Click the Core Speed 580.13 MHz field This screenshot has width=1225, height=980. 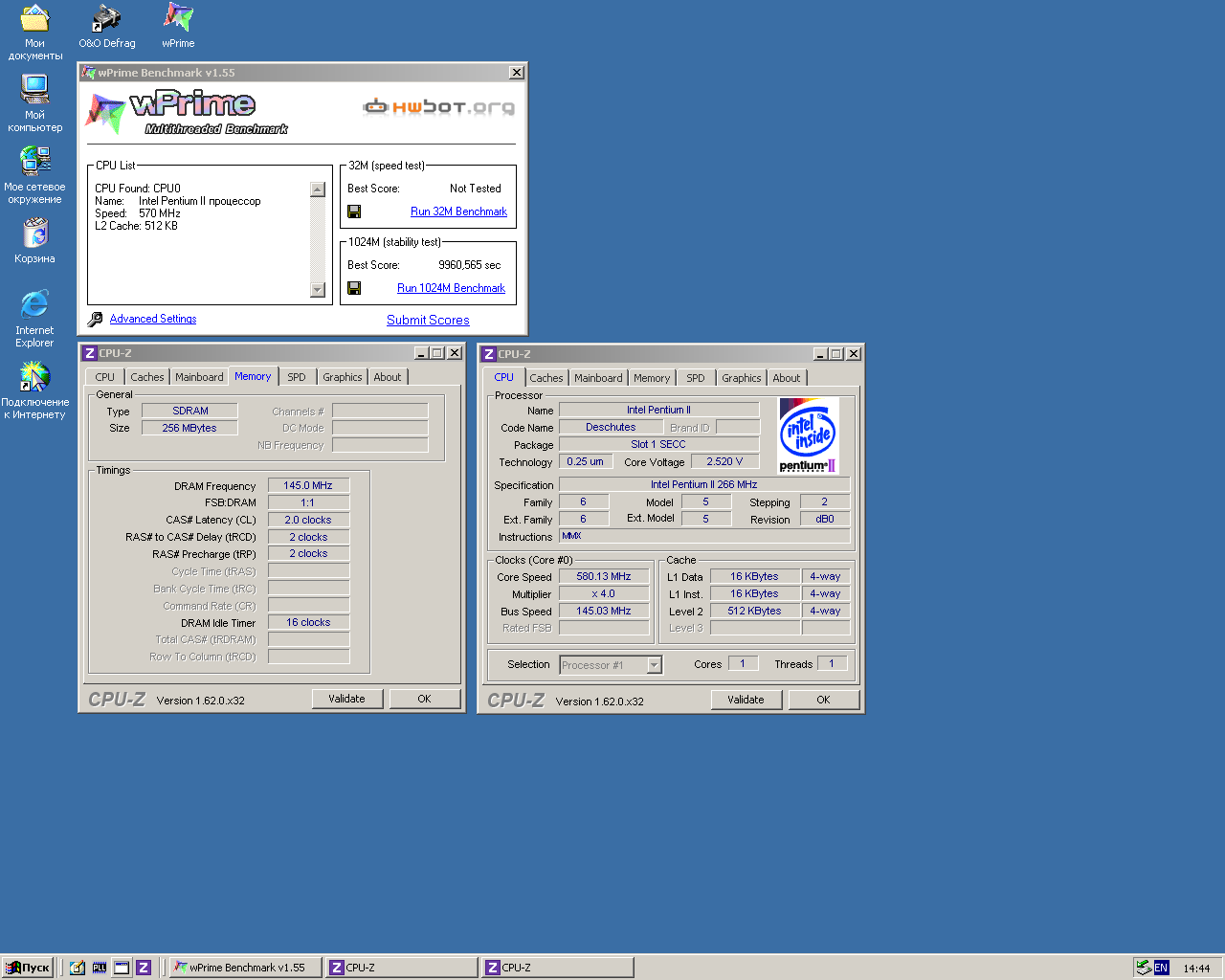point(604,576)
